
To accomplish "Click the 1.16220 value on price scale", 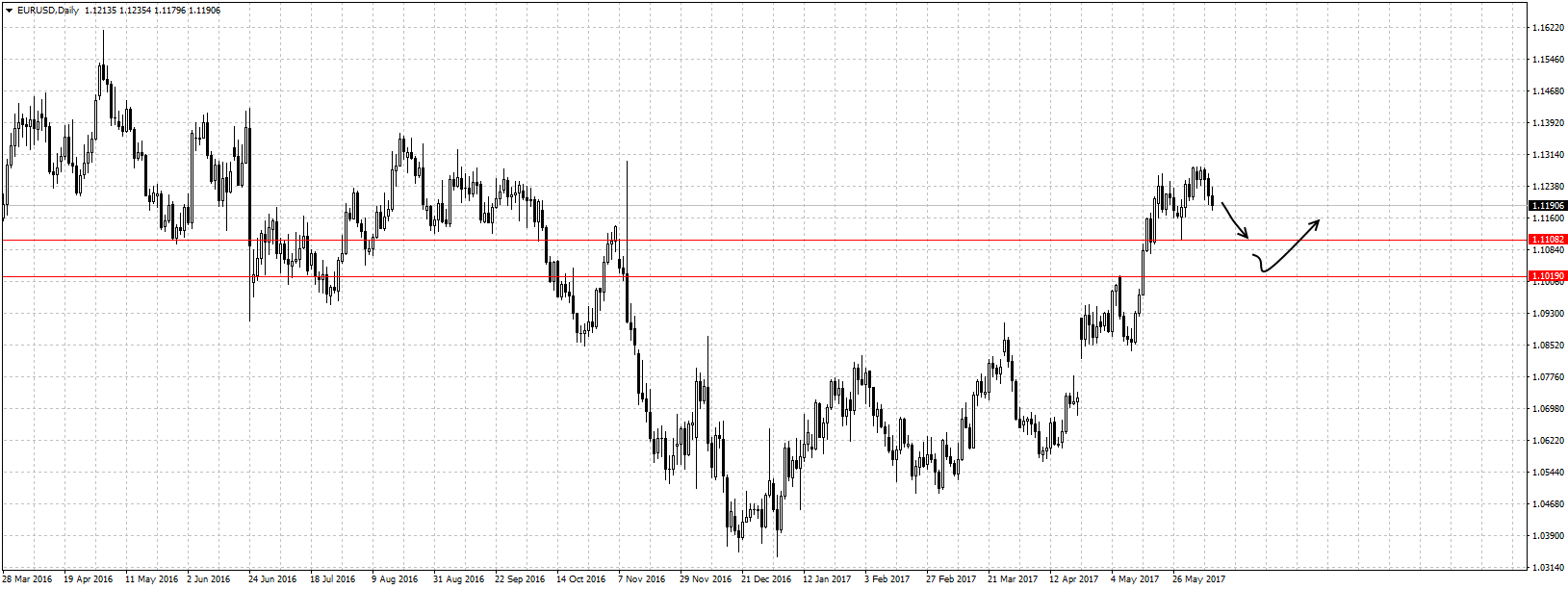I will [1547, 28].
